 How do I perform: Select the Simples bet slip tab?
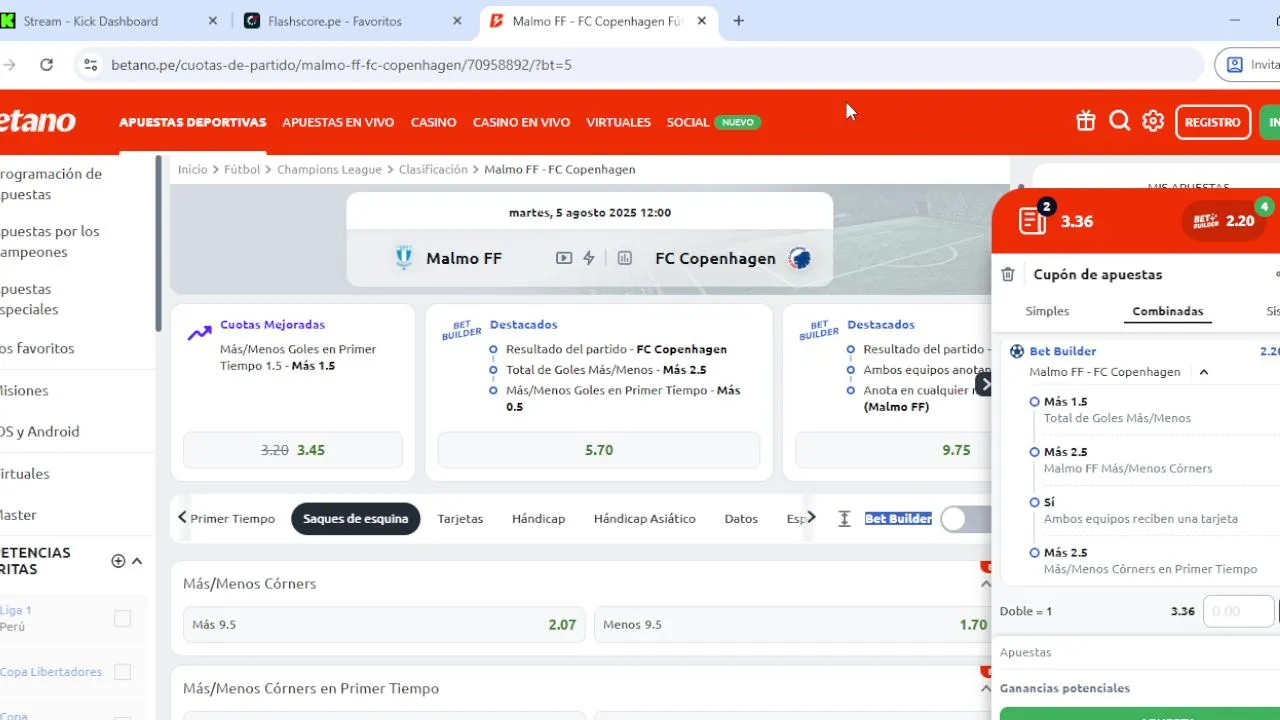[x=1047, y=311]
